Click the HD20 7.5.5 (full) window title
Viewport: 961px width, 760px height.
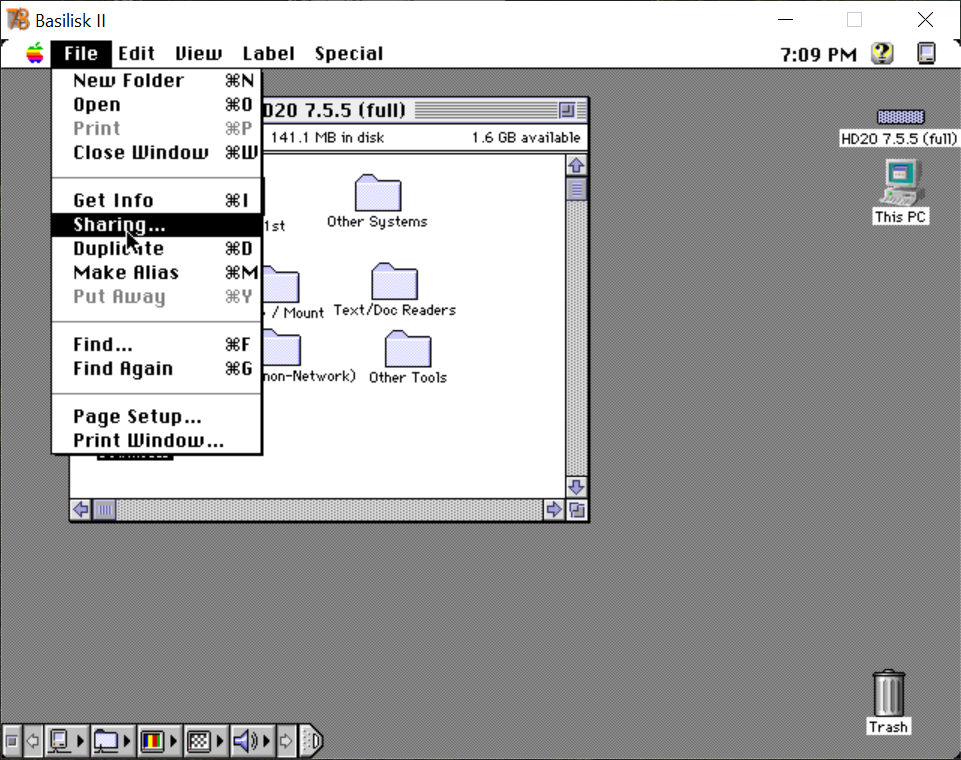click(x=335, y=110)
